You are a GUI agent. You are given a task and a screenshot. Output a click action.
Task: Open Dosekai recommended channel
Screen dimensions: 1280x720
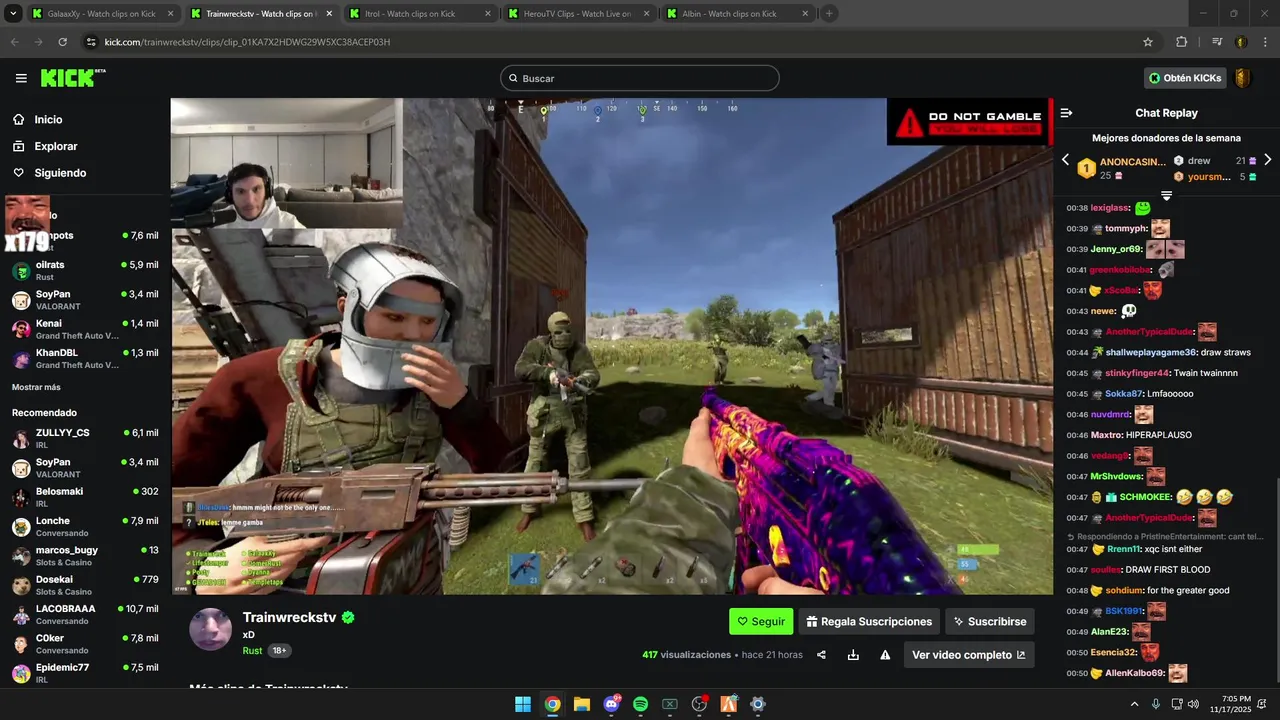(85, 585)
